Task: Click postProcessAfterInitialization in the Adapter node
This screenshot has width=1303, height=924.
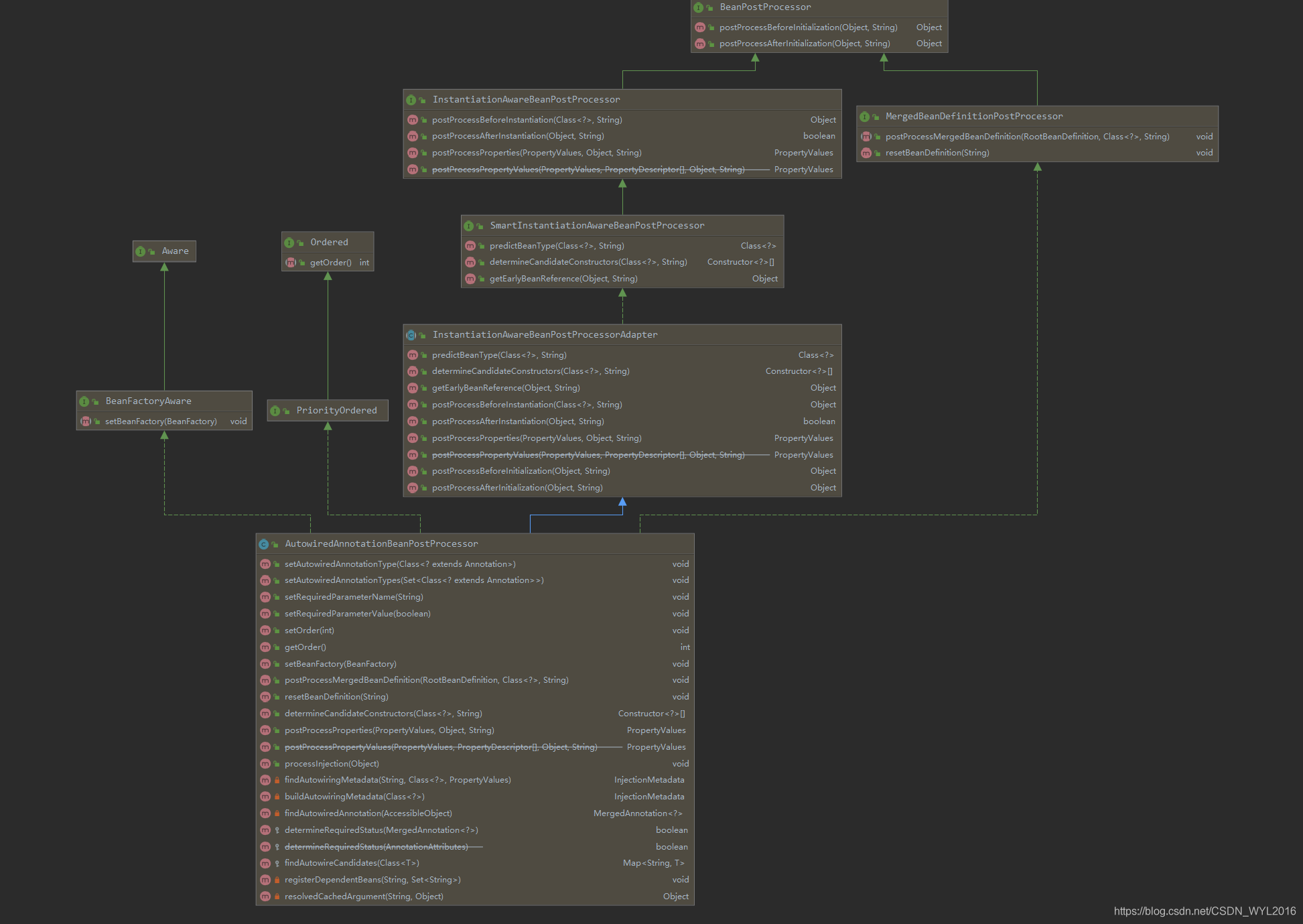Action: [517, 488]
